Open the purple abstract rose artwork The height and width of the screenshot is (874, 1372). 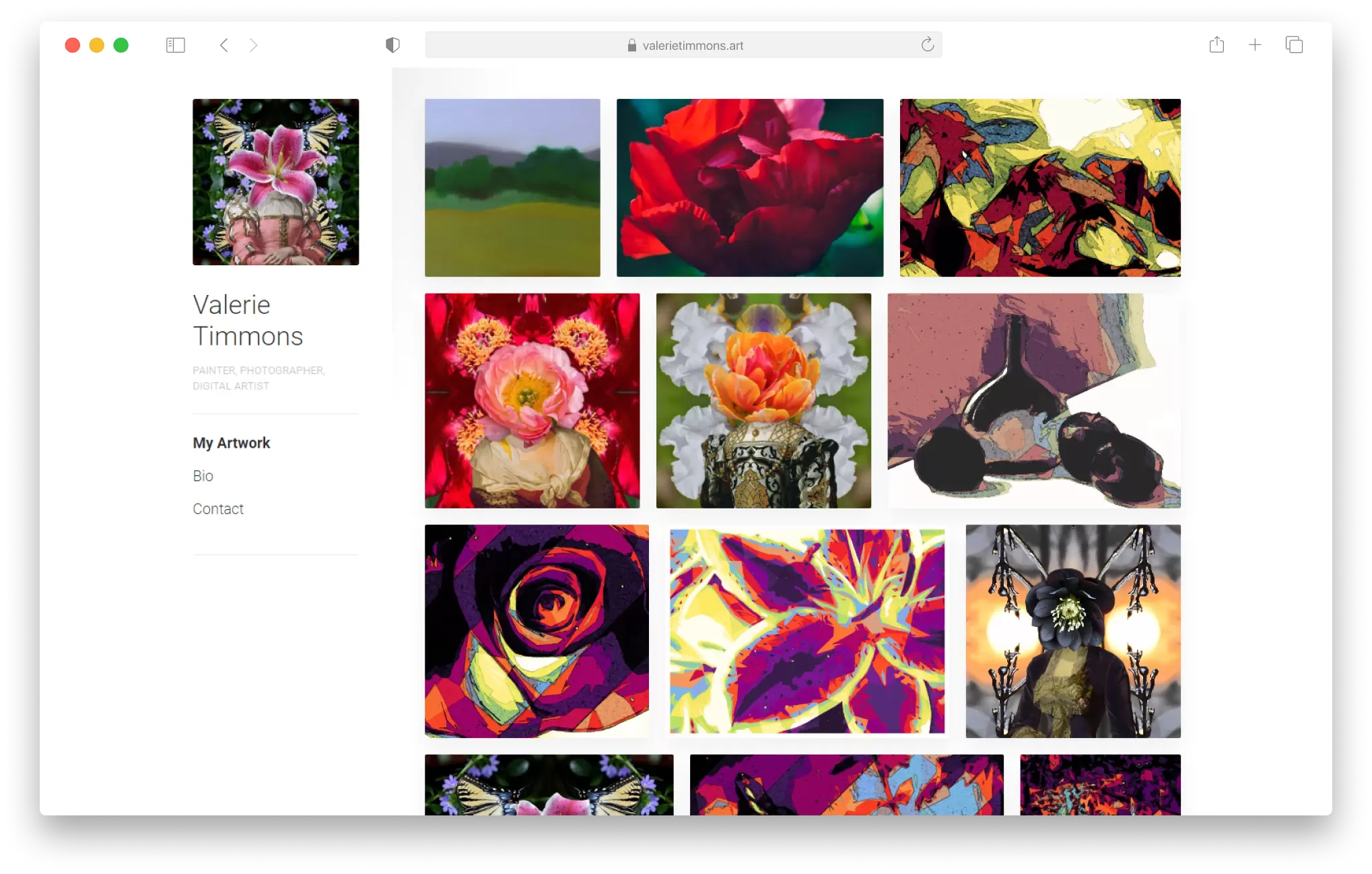537,631
